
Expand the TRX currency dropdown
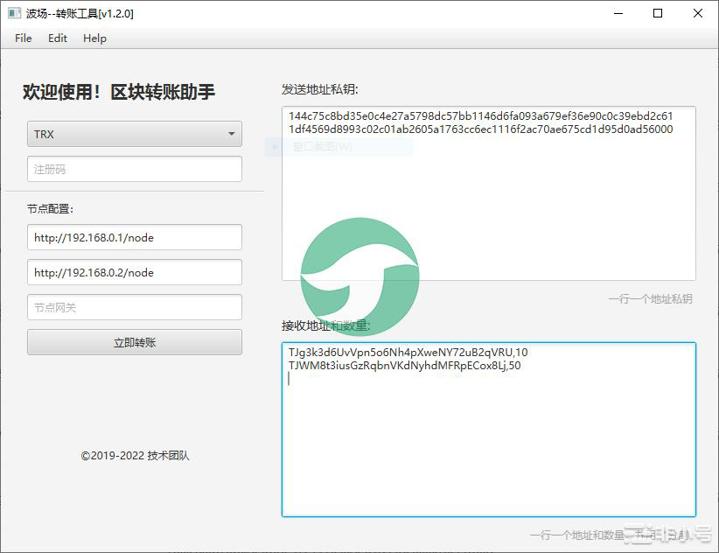click(x=134, y=134)
